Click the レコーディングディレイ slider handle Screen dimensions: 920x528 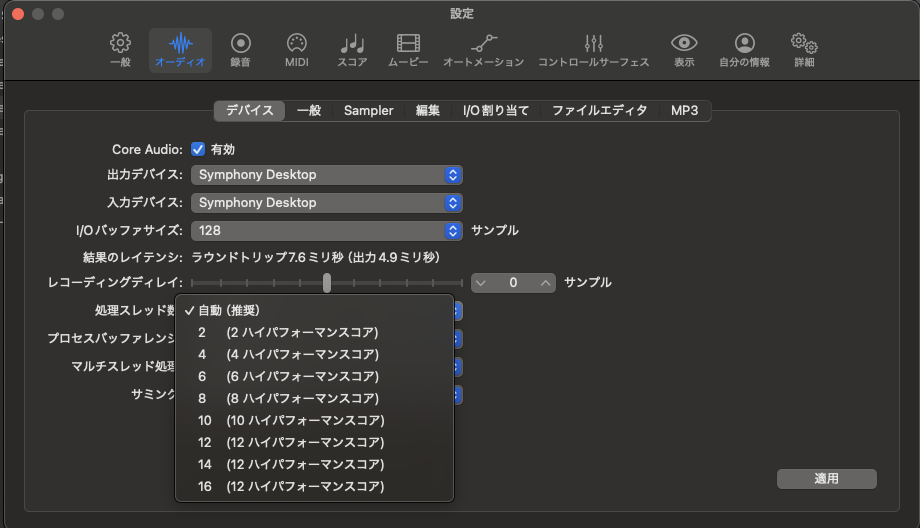pos(327,283)
